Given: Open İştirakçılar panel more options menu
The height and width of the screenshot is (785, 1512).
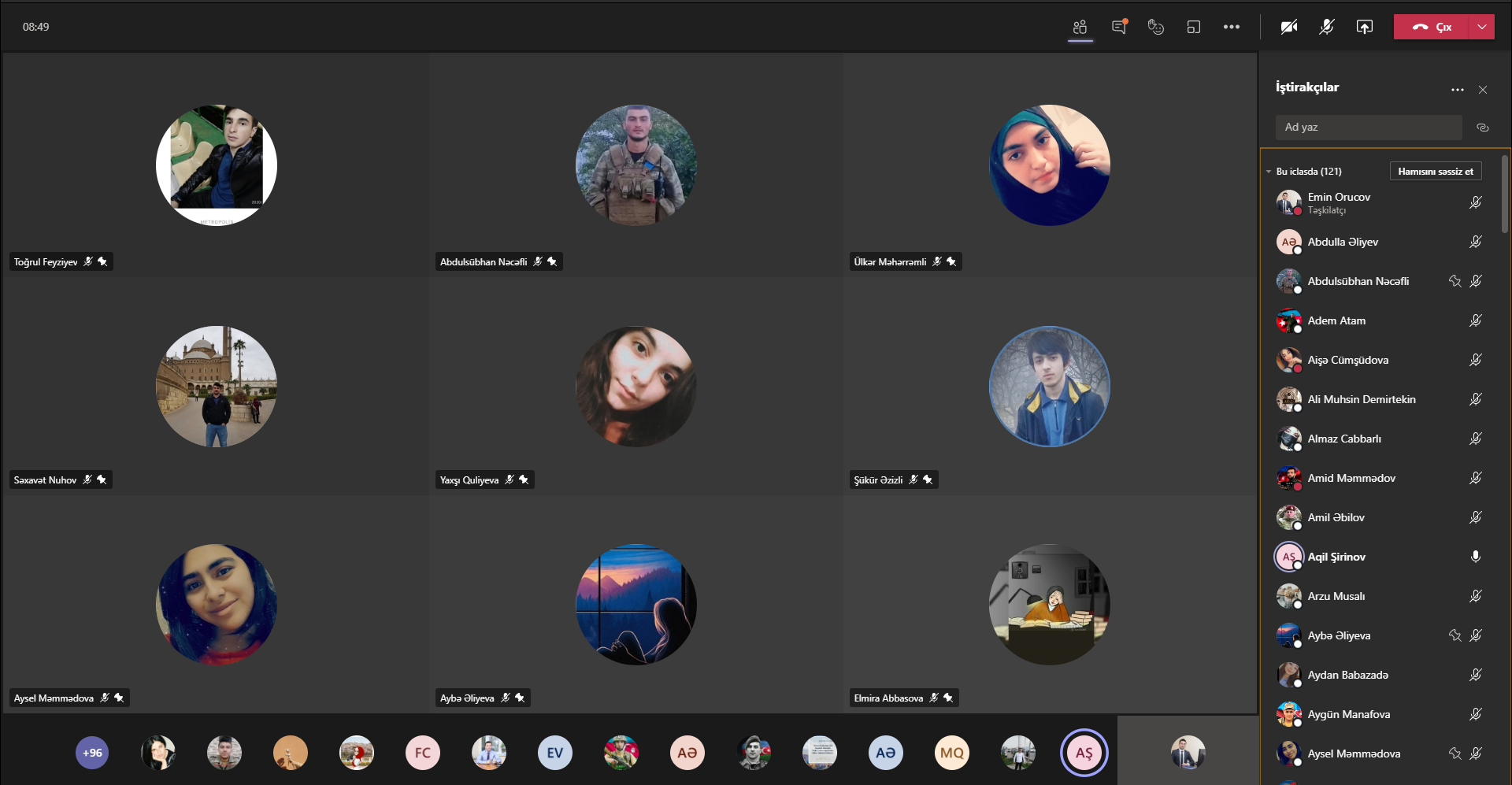Looking at the screenshot, I should pos(1457,90).
